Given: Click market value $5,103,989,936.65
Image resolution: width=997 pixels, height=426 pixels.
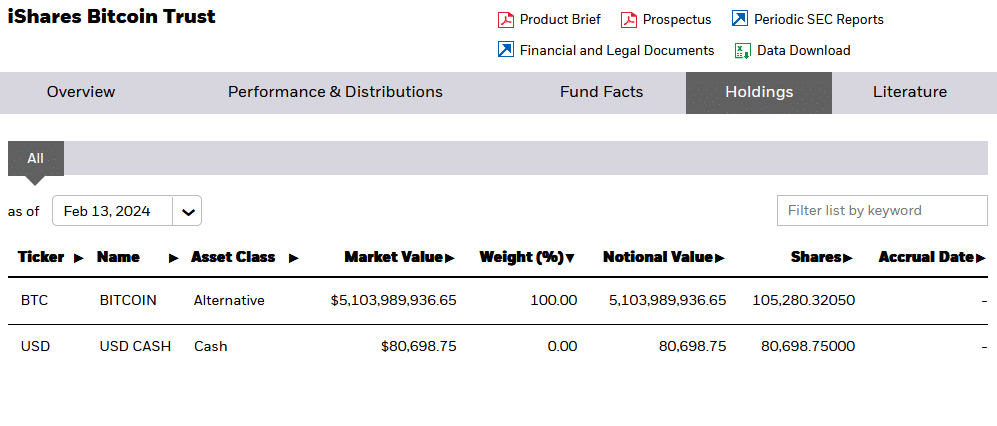Looking at the screenshot, I should [394, 300].
